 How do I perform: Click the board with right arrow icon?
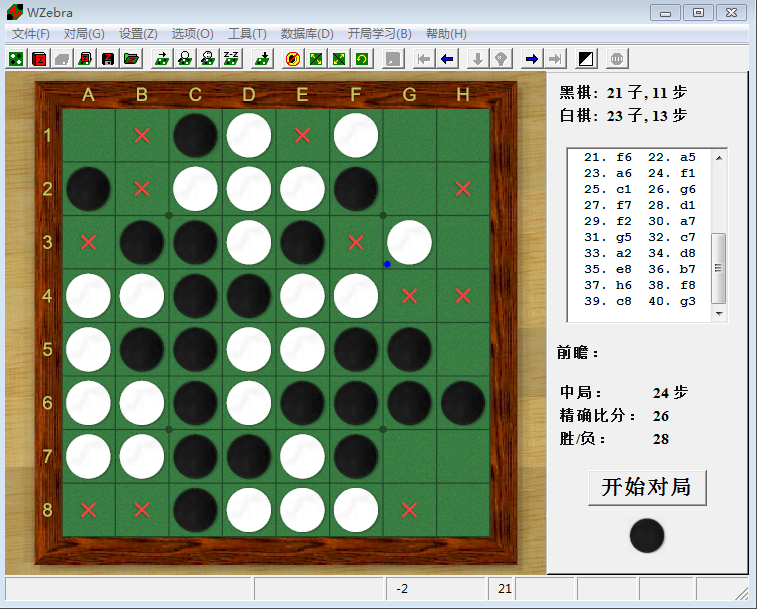(x=162, y=59)
